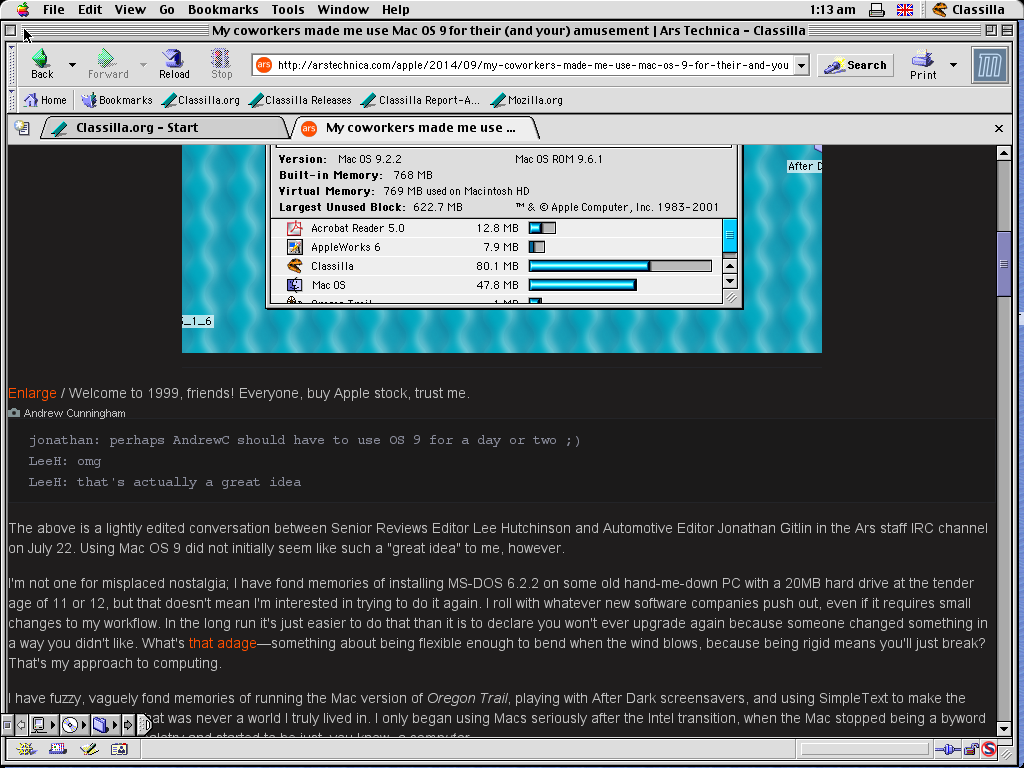Click the Stop loading button

[x=221, y=64]
